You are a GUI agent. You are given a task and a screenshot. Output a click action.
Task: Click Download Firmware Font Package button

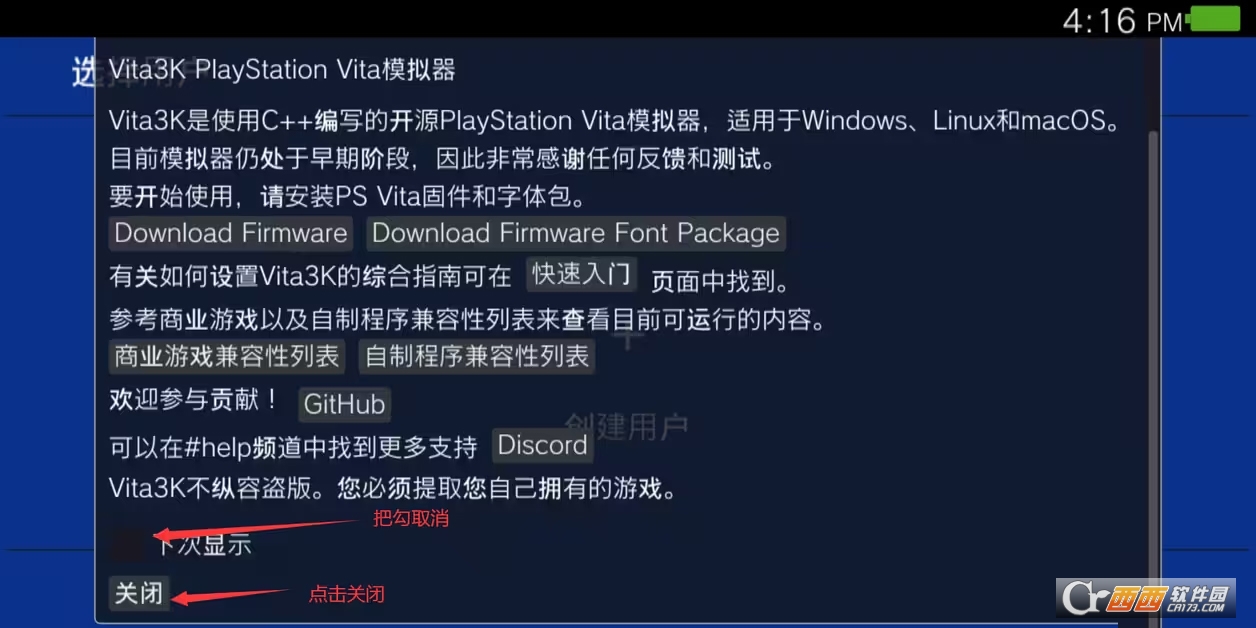pyautogui.click(x=576, y=233)
